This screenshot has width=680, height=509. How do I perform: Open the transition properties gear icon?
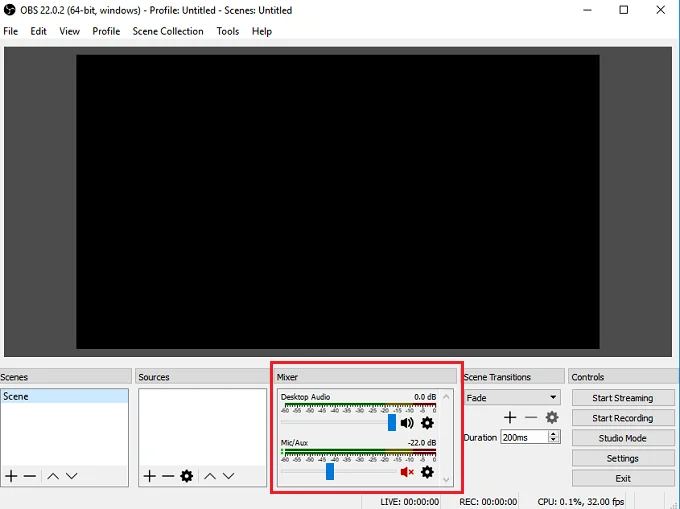point(551,417)
